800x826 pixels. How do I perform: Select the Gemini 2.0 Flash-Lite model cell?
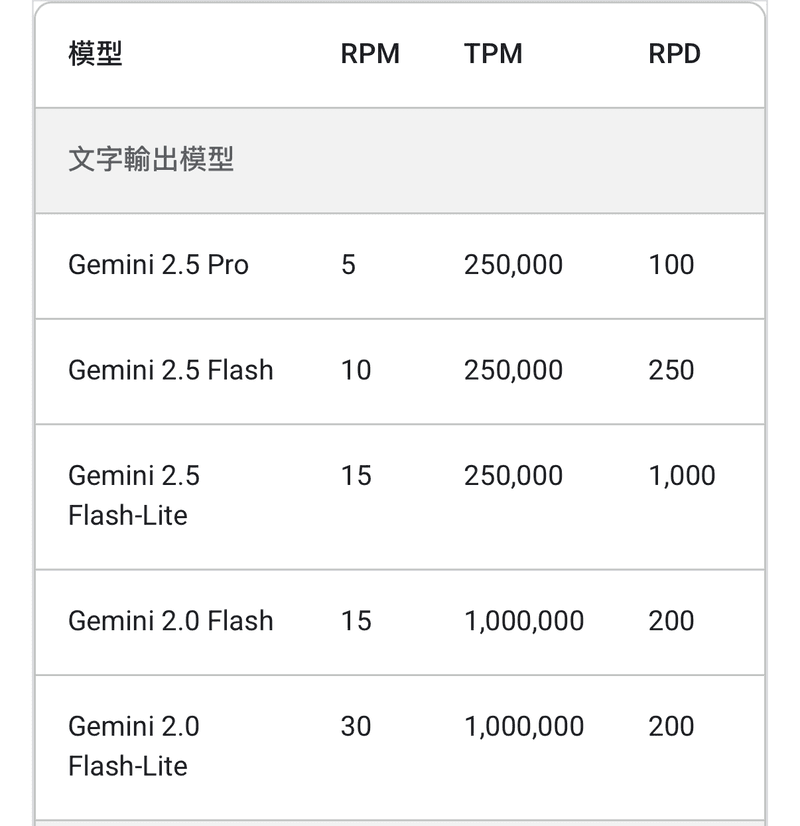pos(134,746)
